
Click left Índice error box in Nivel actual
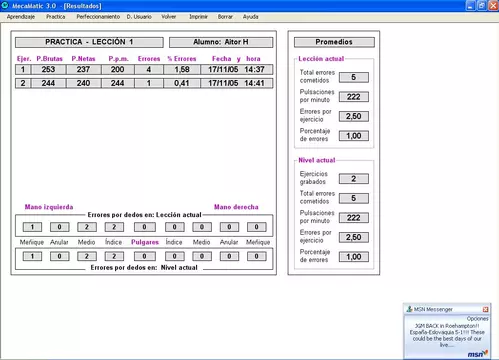114,256
